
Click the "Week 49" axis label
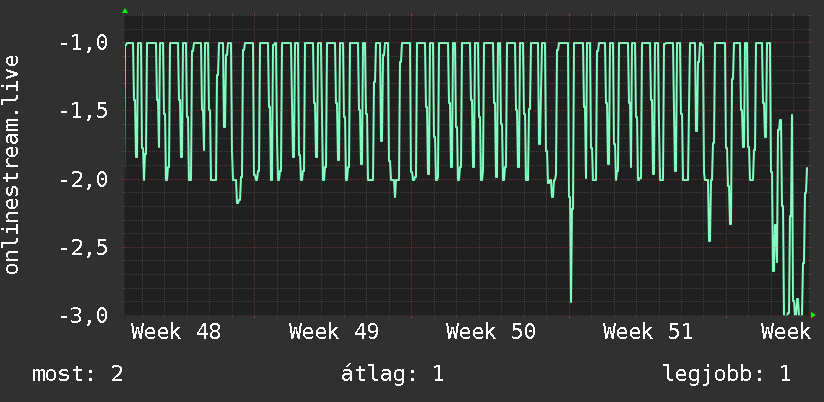[x=334, y=332]
